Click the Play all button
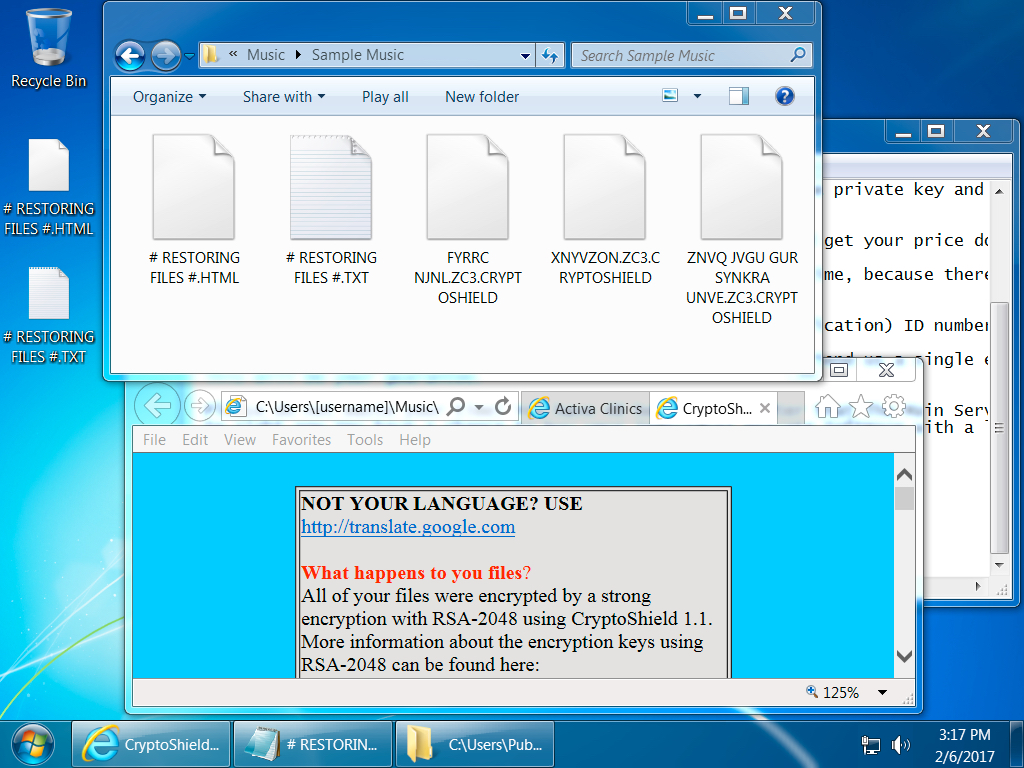Screen dimensions: 1024x768 click(x=385, y=97)
